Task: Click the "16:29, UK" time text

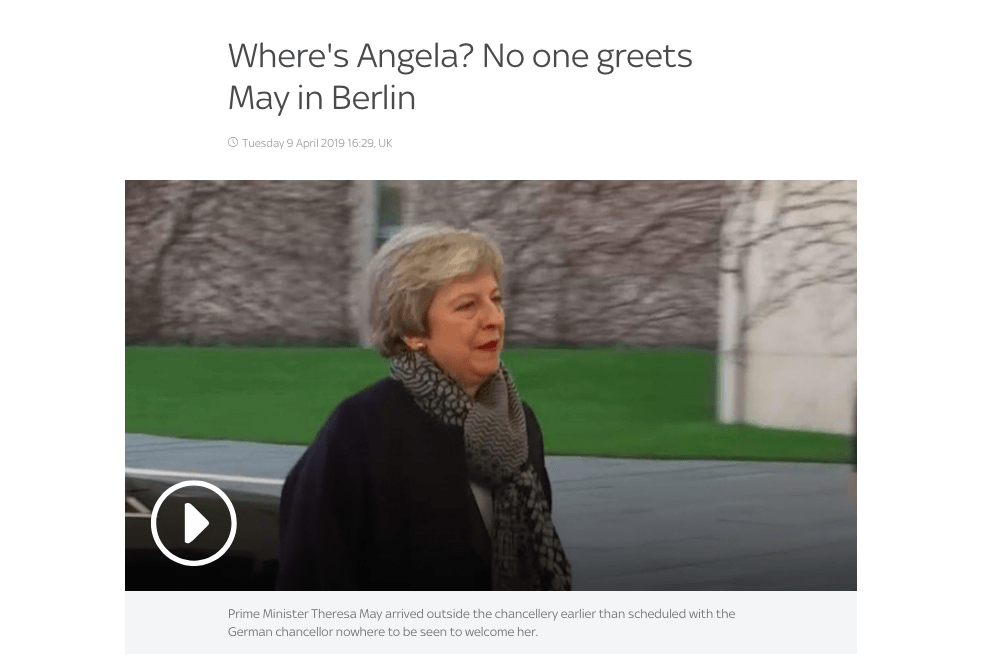Action: [x=370, y=143]
